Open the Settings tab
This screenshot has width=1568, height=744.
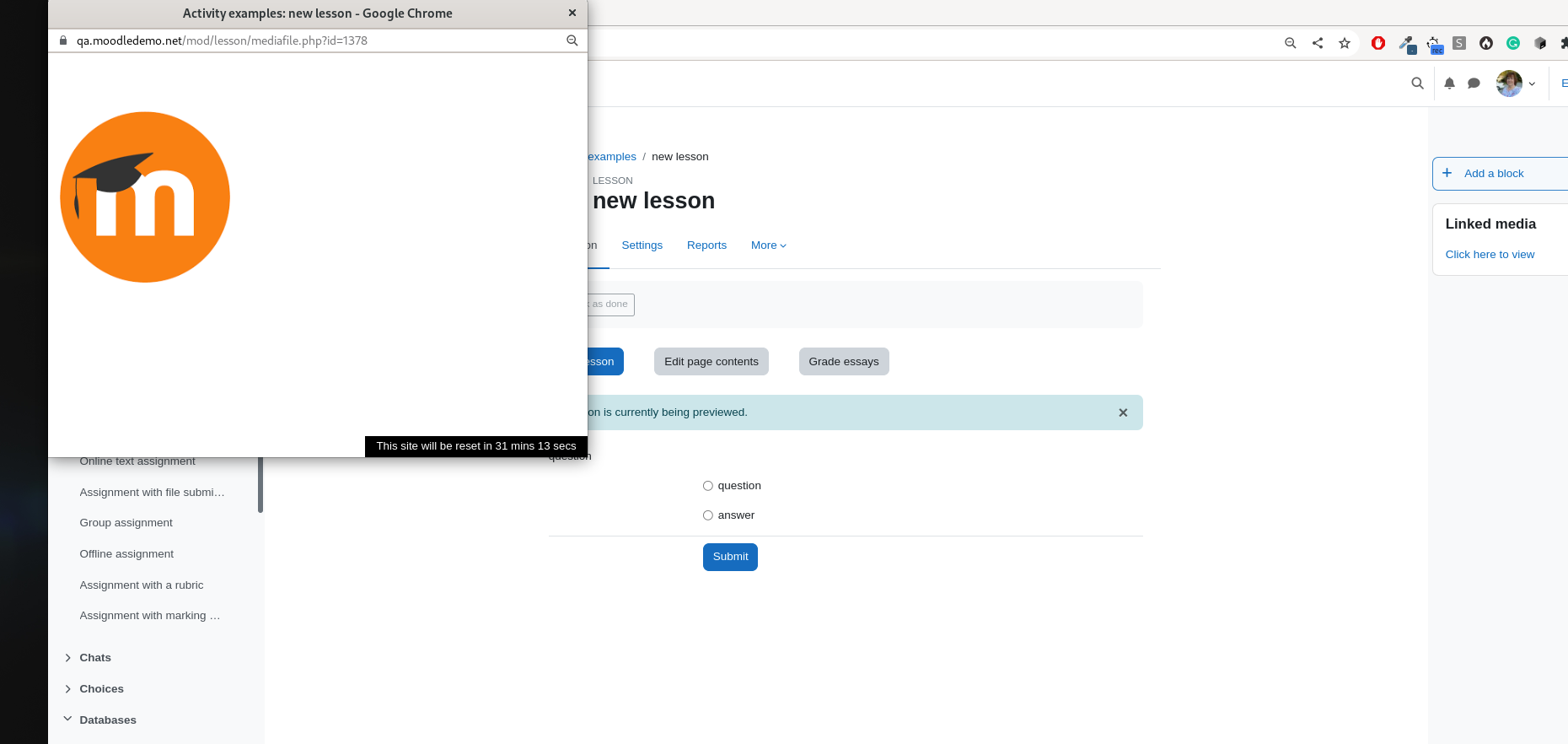pos(642,245)
